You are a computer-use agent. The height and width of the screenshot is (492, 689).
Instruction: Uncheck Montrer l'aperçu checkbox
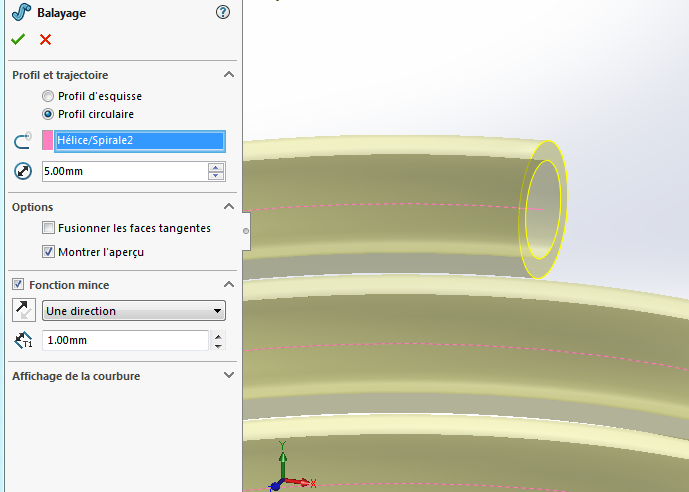tap(48, 252)
